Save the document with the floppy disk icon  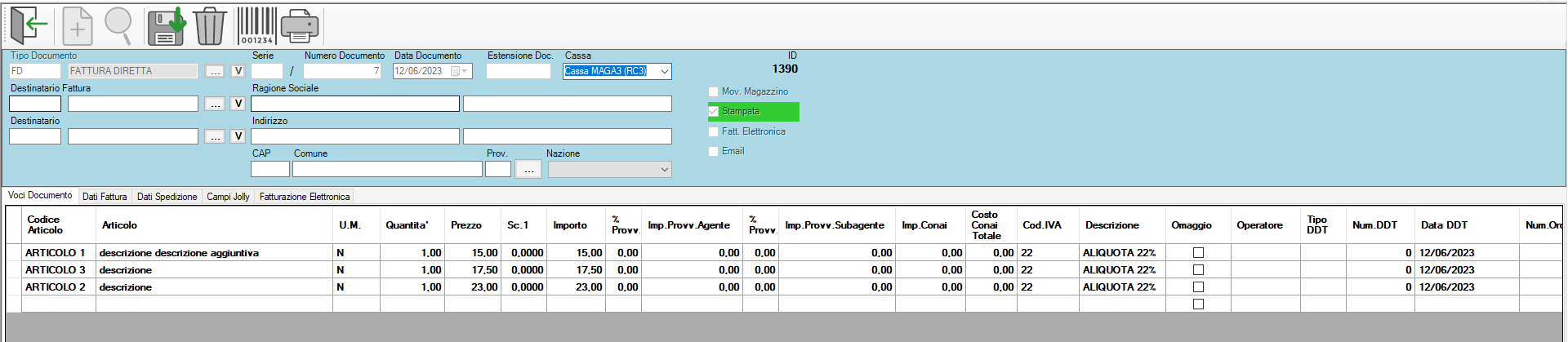coord(167,26)
